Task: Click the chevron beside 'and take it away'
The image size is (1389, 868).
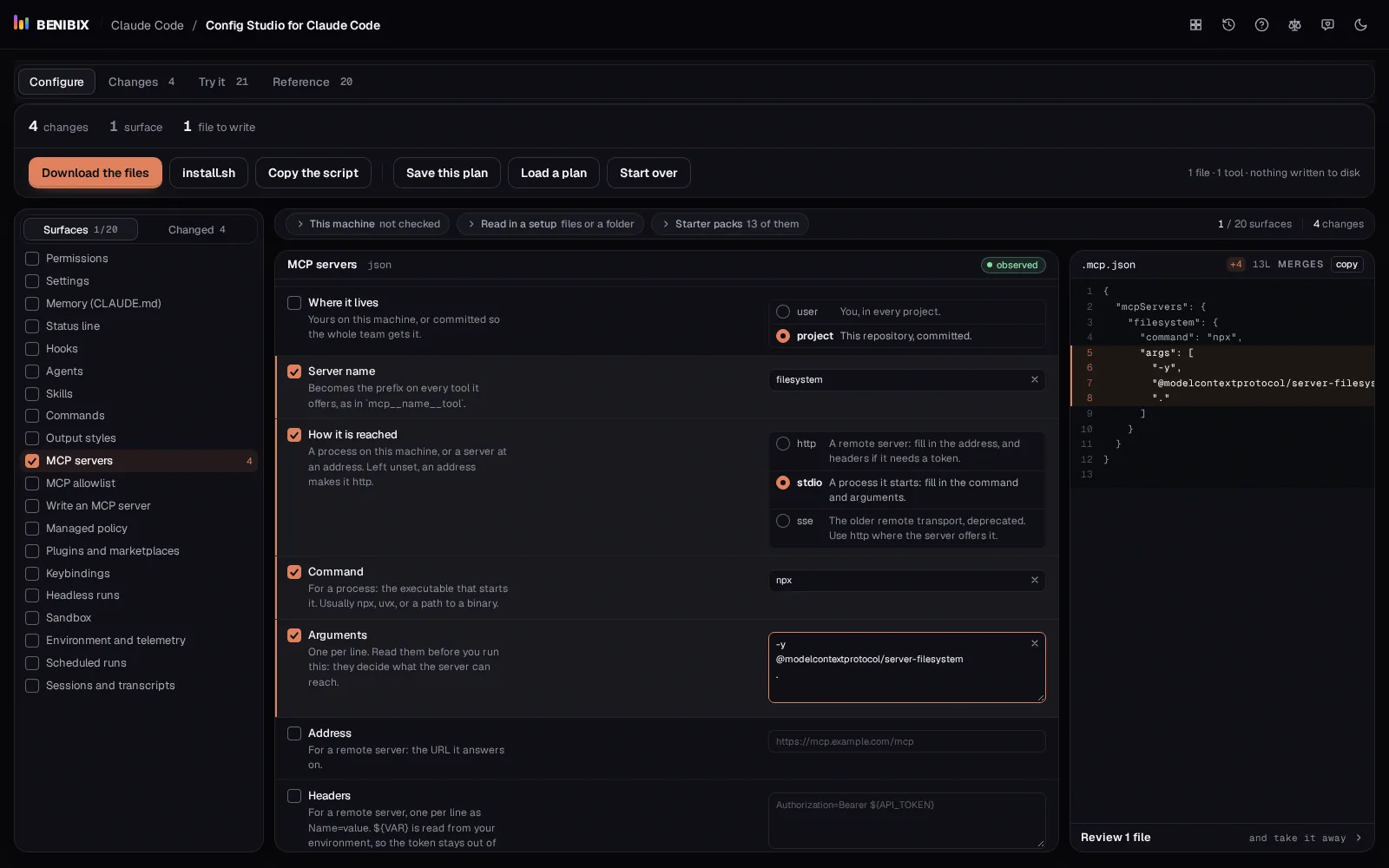Action: pyautogui.click(x=1359, y=838)
